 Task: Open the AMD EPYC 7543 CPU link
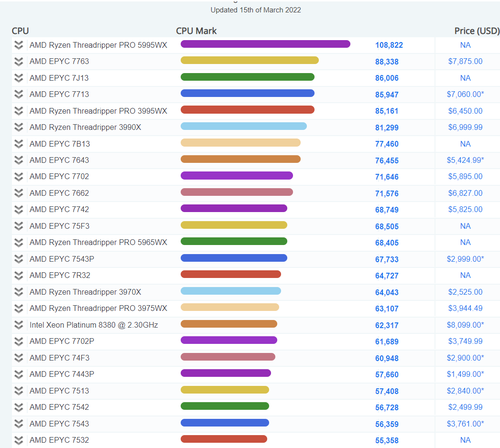[x=59, y=424]
